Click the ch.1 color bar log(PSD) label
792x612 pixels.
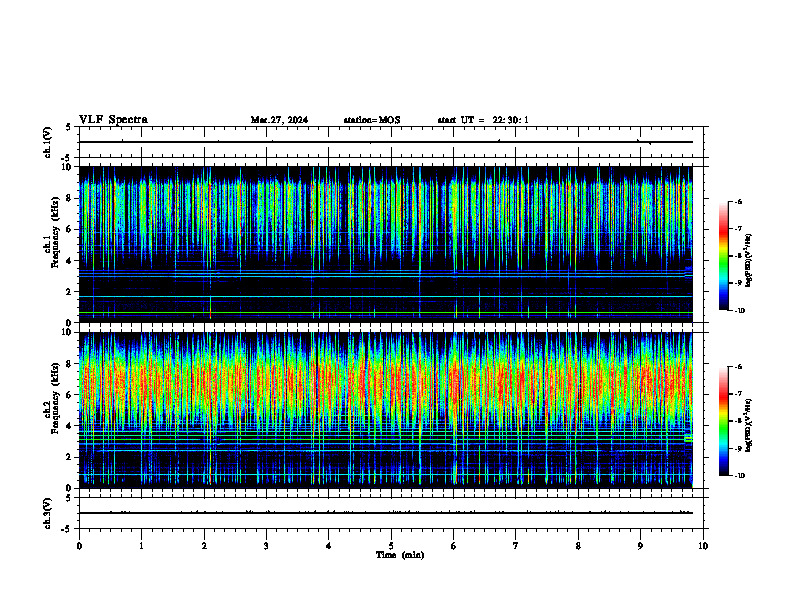pyautogui.click(x=749, y=261)
